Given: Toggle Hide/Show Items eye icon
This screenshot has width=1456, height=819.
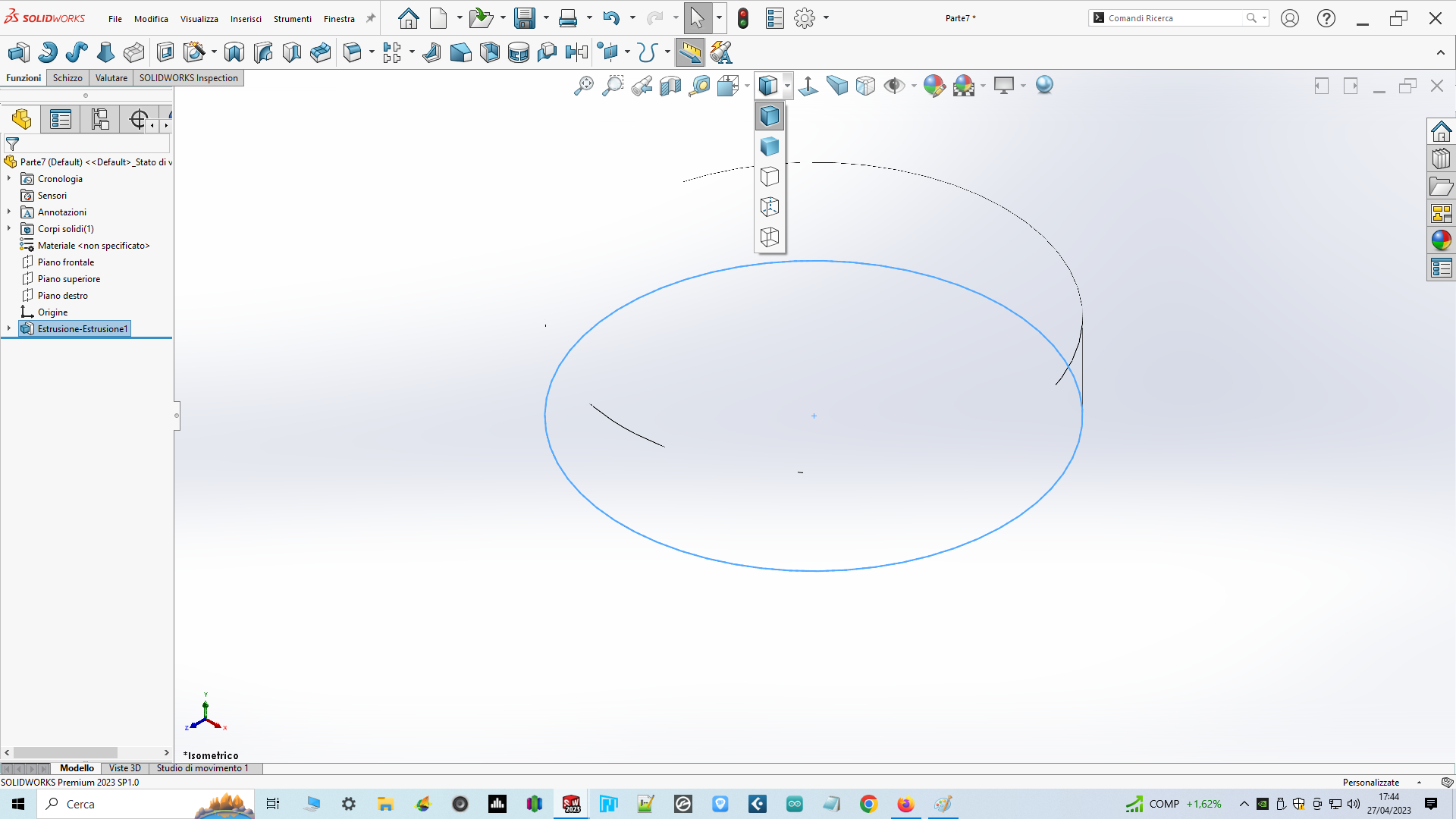Looking at the screenshot, I should [x=894, y=86].
